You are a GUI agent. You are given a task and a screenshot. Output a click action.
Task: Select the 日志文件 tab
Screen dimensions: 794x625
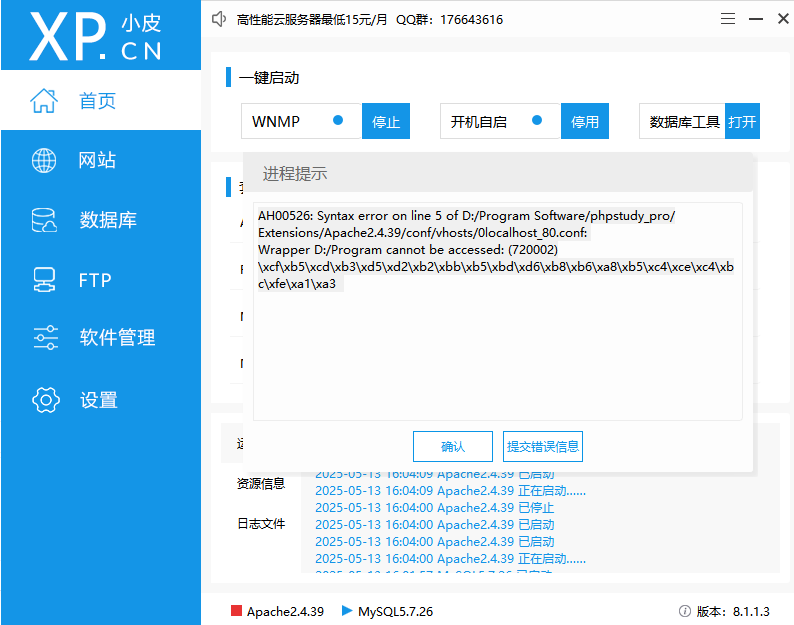[261, 524]
